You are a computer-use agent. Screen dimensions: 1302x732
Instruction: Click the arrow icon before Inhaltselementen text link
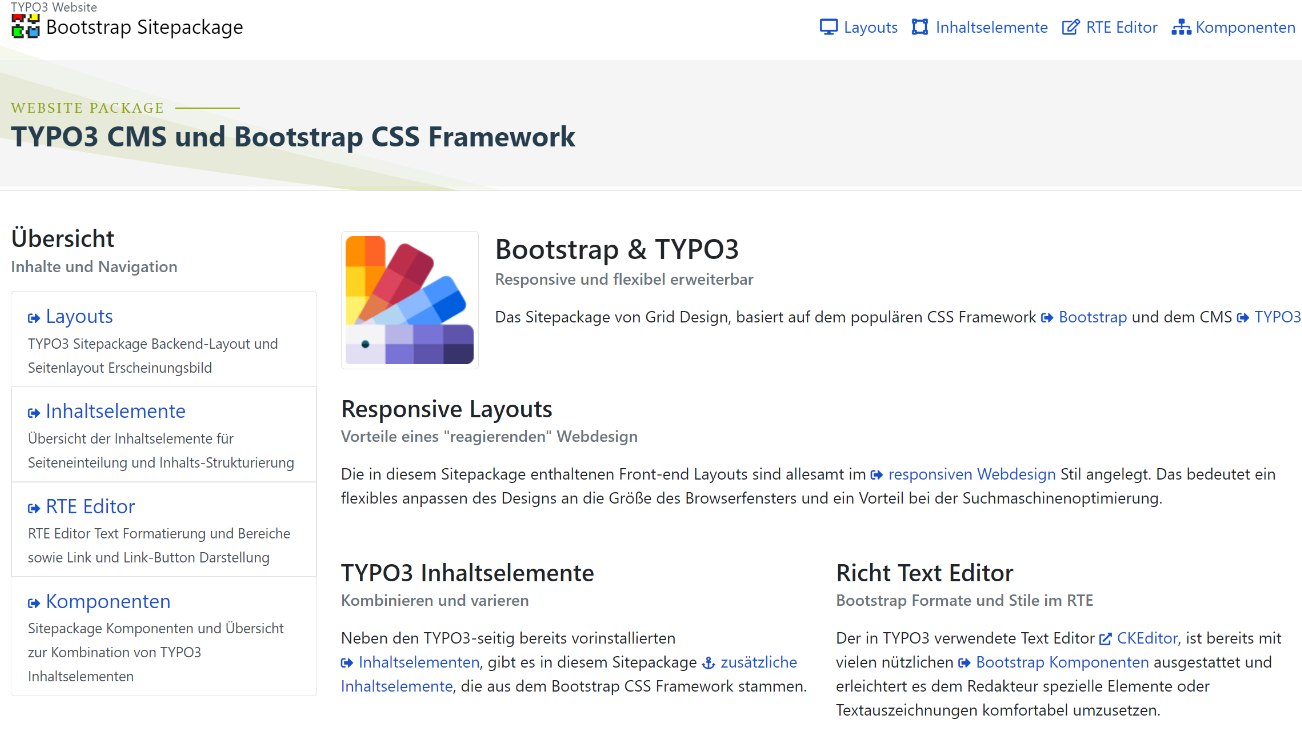click(347, 663)
